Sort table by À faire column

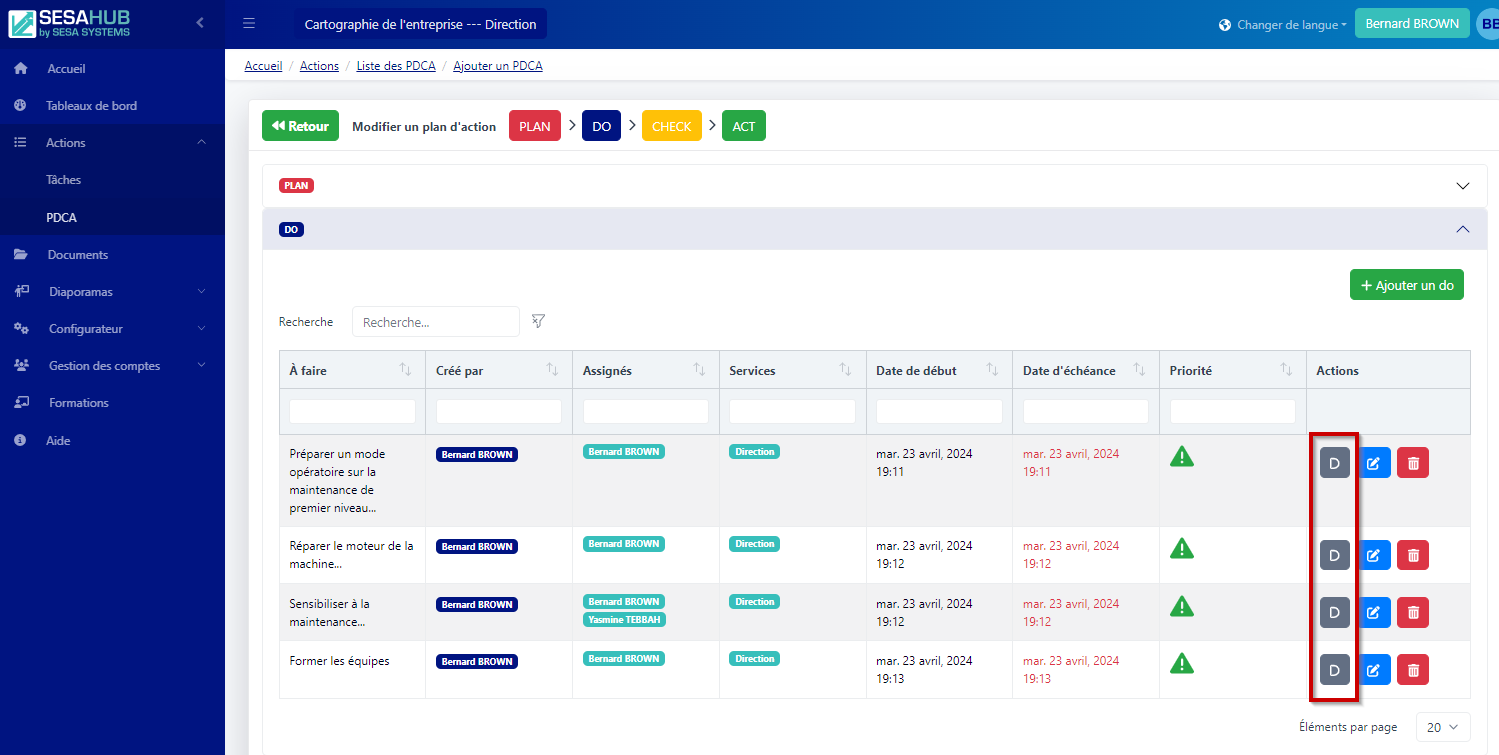click(405, 370)
